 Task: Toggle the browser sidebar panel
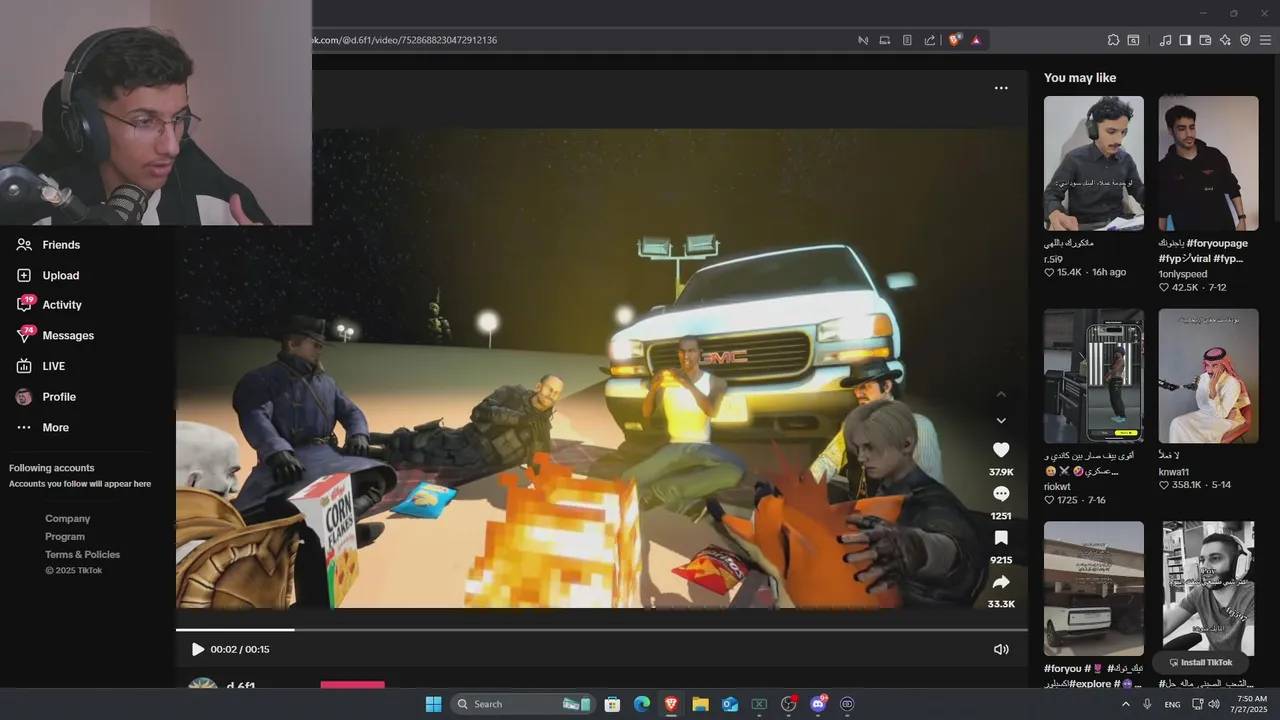(1185, 40)
